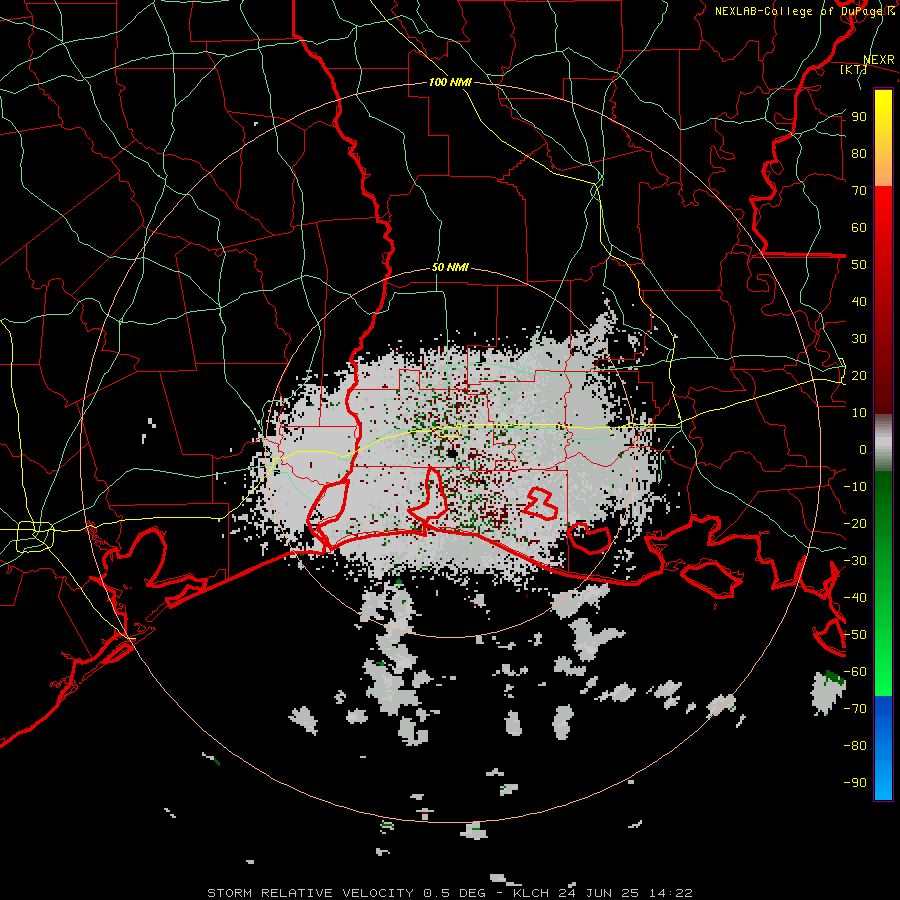Click the 70 value on the velocity scale
Viewport: 900px width, 900px height.
[859, 191]
